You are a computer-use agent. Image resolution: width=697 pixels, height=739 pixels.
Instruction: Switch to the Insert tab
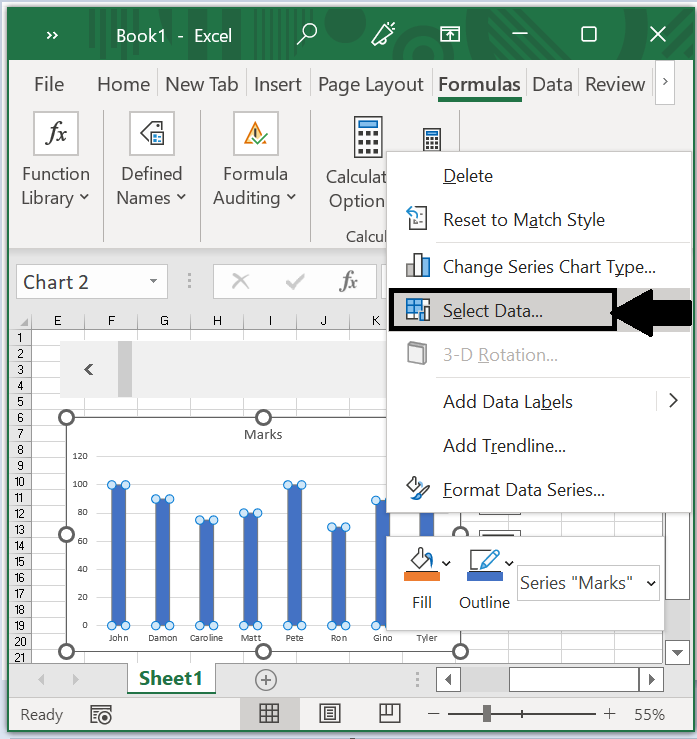click(278, 84)
